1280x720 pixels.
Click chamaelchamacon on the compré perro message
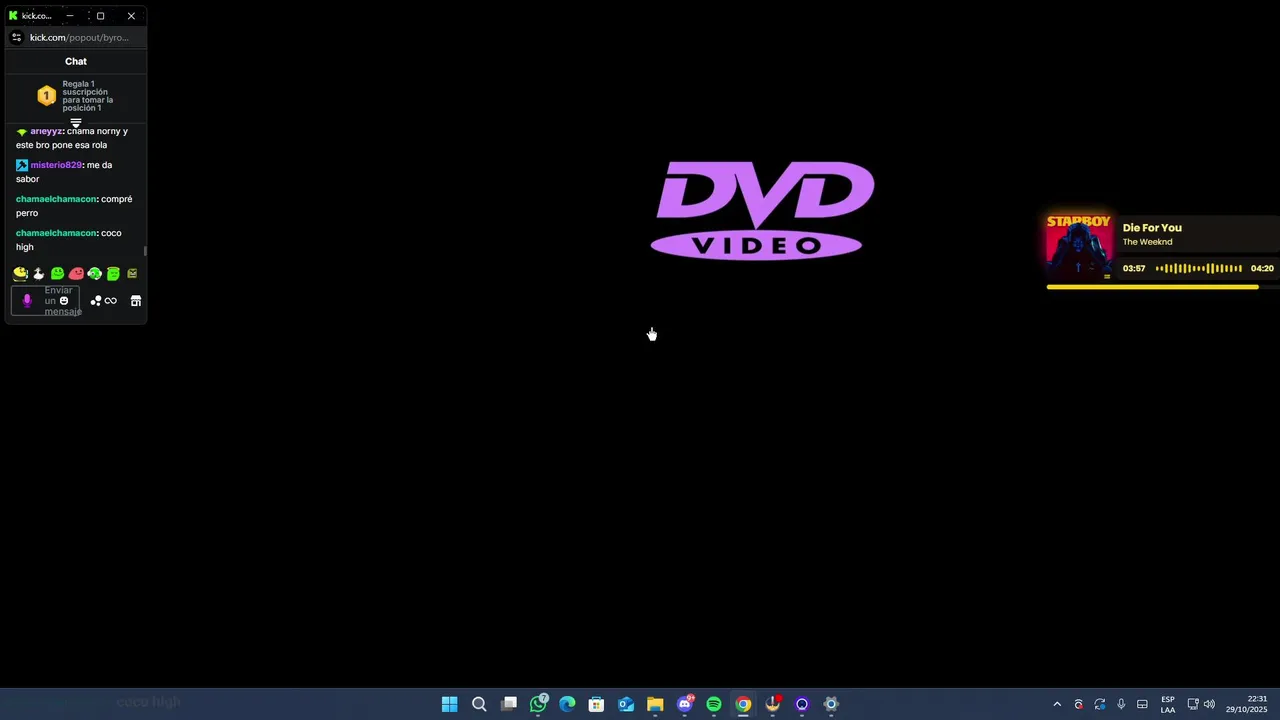click(56, 199)
